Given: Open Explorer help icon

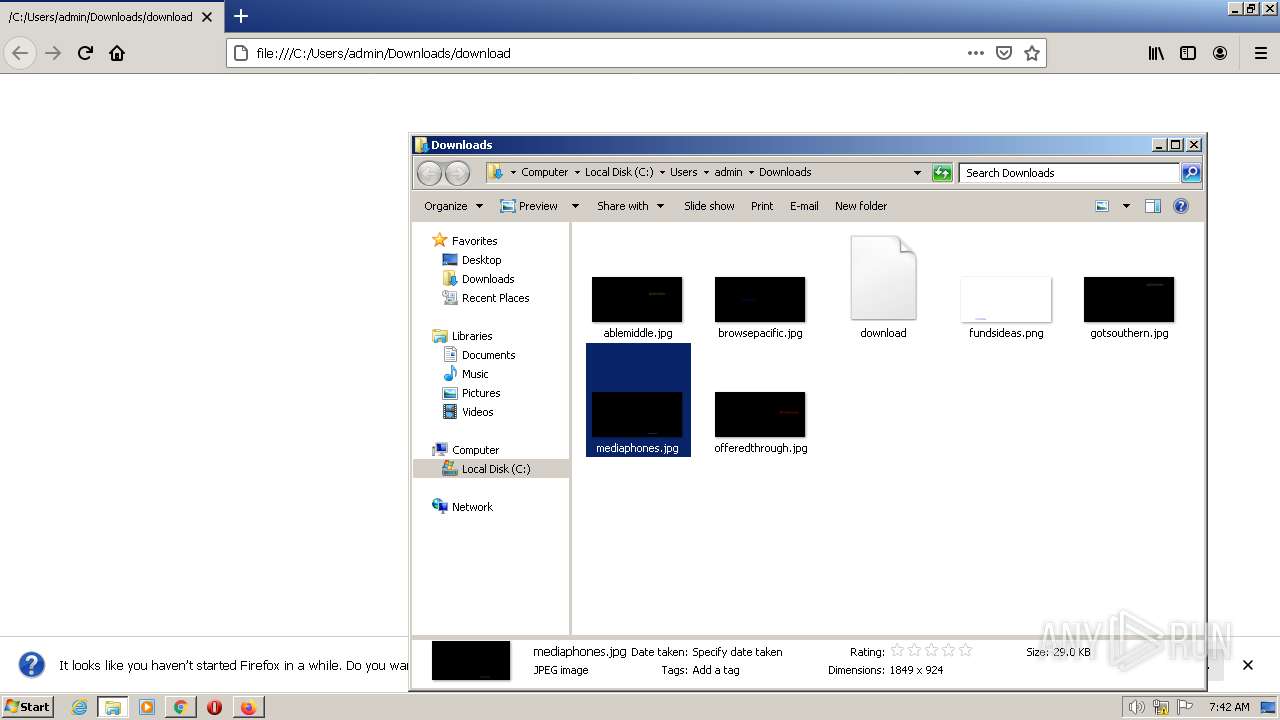Looking at the screenshot, I should click(1181, 206).
